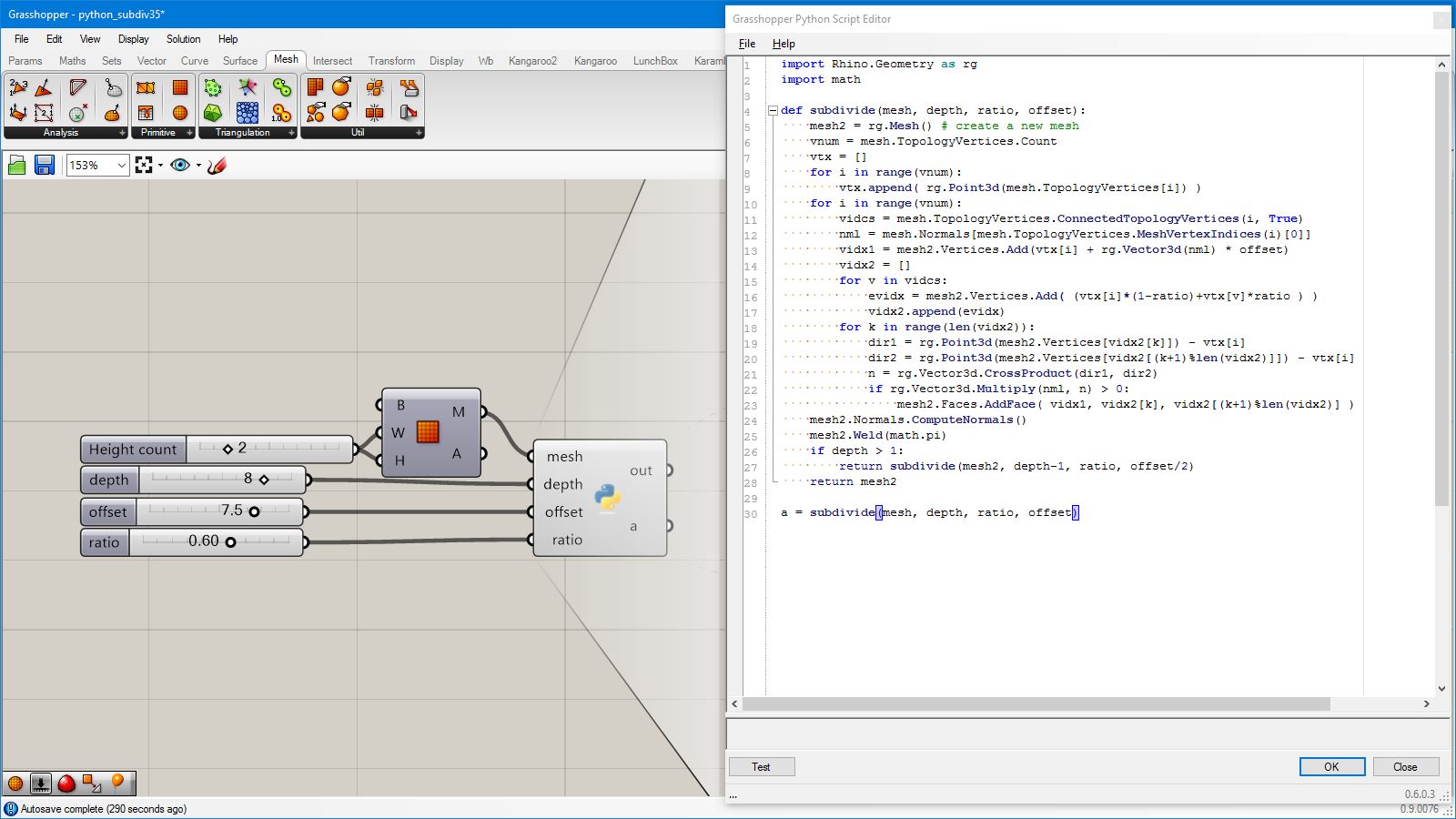Toggle the canvas preview eye icon

[180, 165]
